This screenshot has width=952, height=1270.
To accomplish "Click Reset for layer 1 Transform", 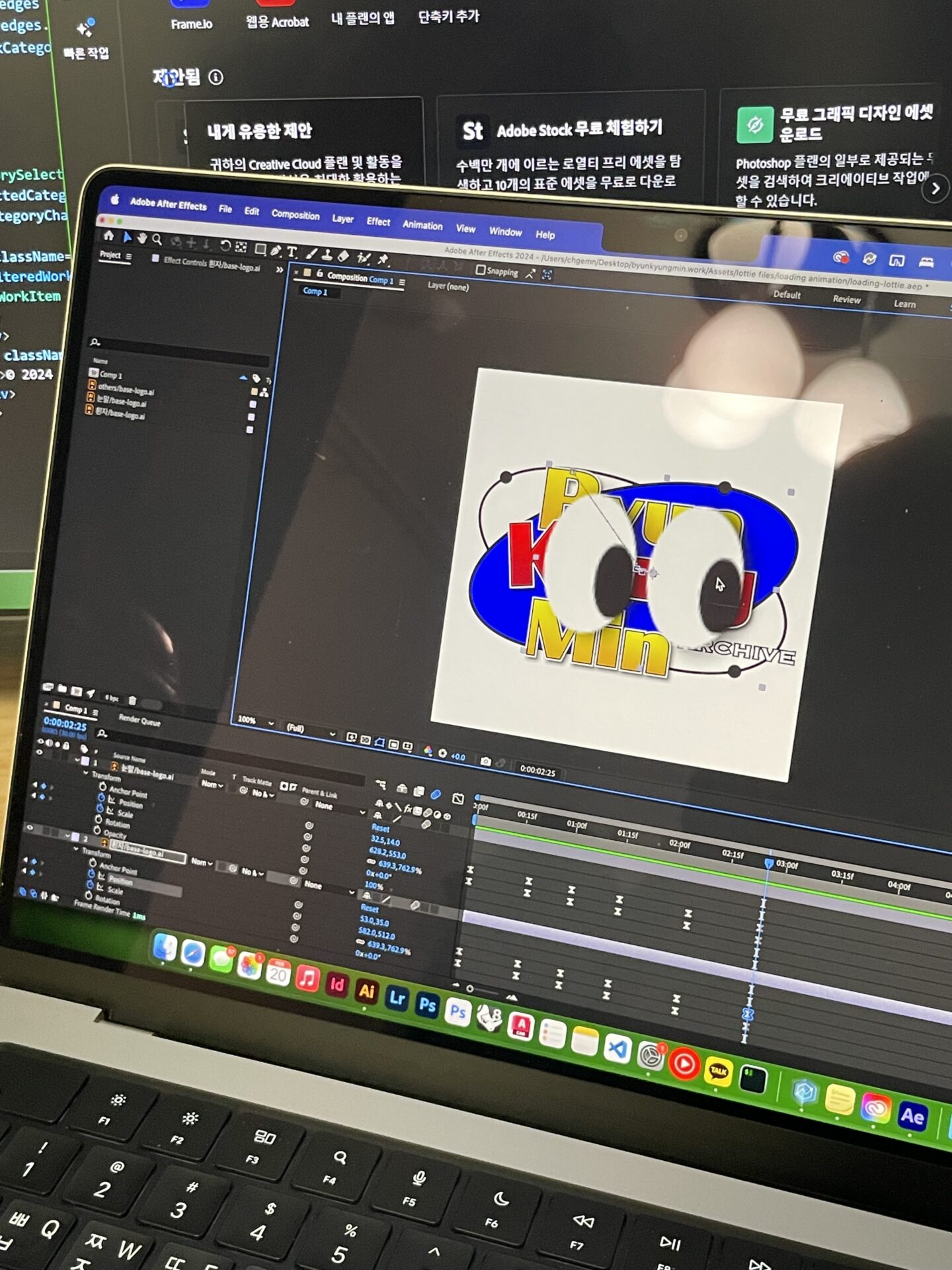I will (x=381, y=828).
